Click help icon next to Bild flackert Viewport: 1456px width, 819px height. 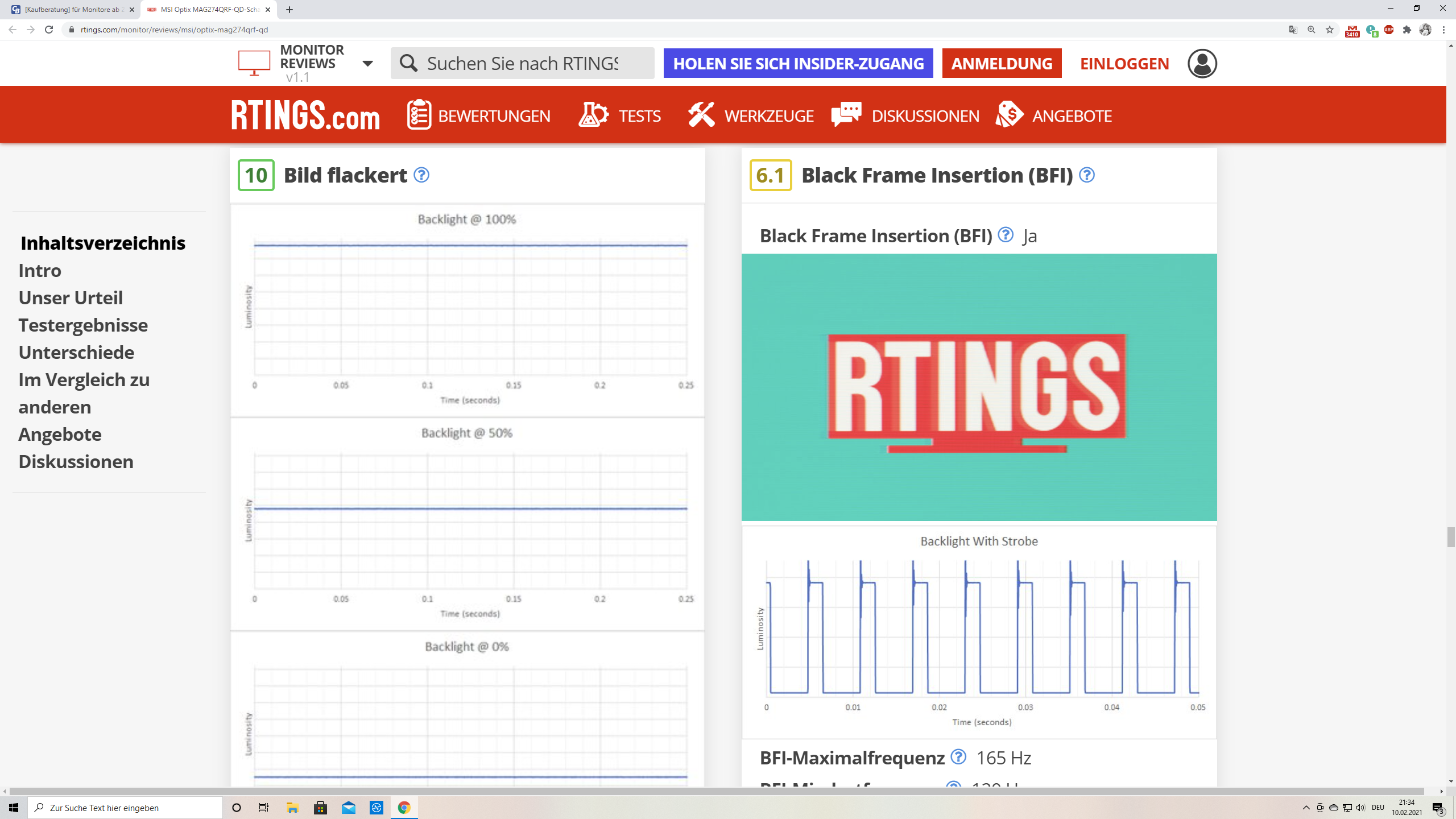point(421,175)
